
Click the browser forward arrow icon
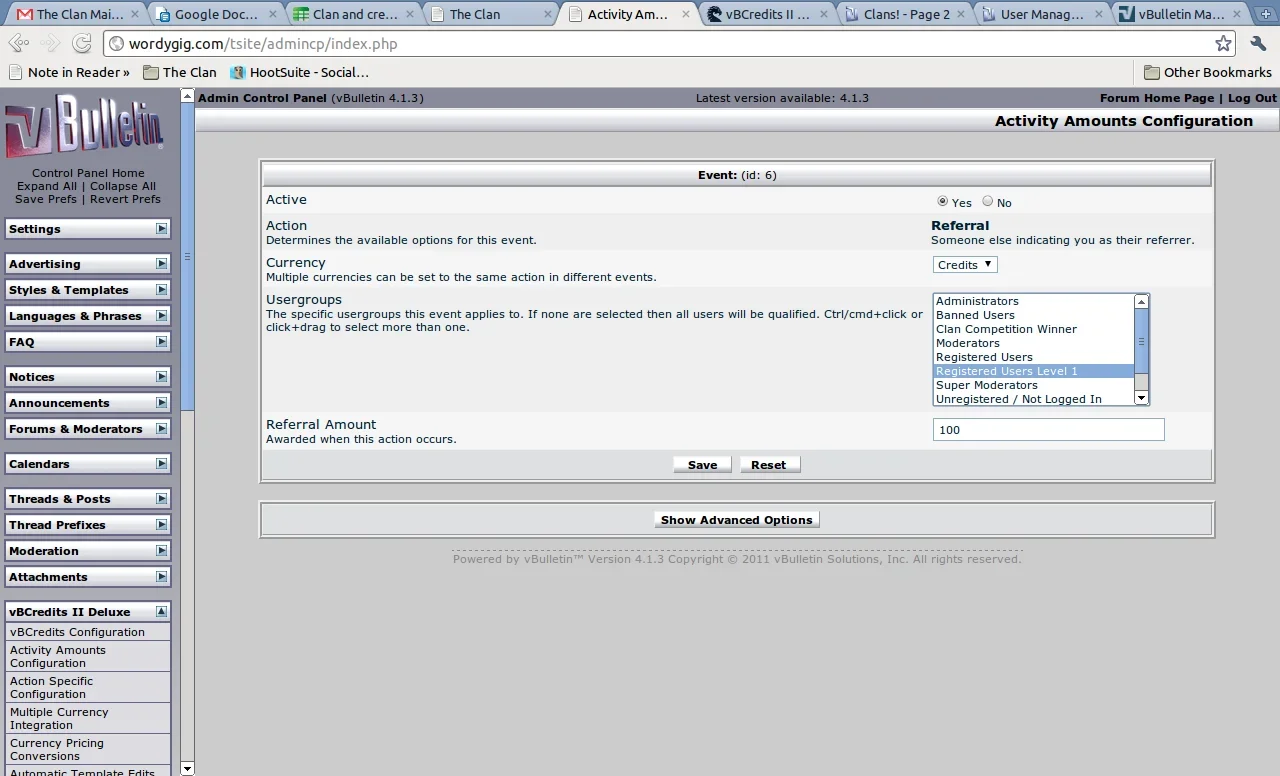click(50, 44)
